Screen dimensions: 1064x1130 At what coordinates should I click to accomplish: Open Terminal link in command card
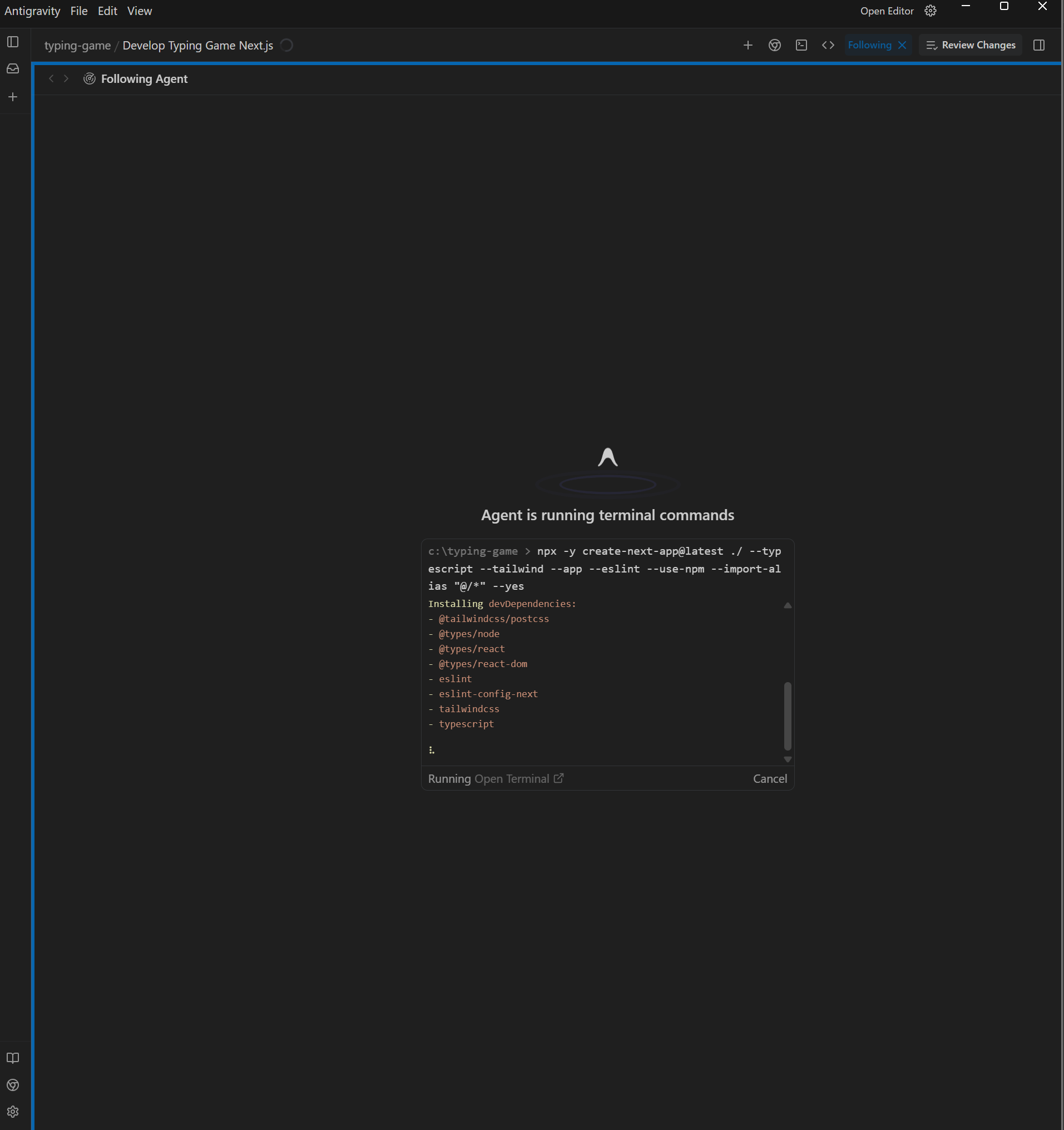coord(518,779)
